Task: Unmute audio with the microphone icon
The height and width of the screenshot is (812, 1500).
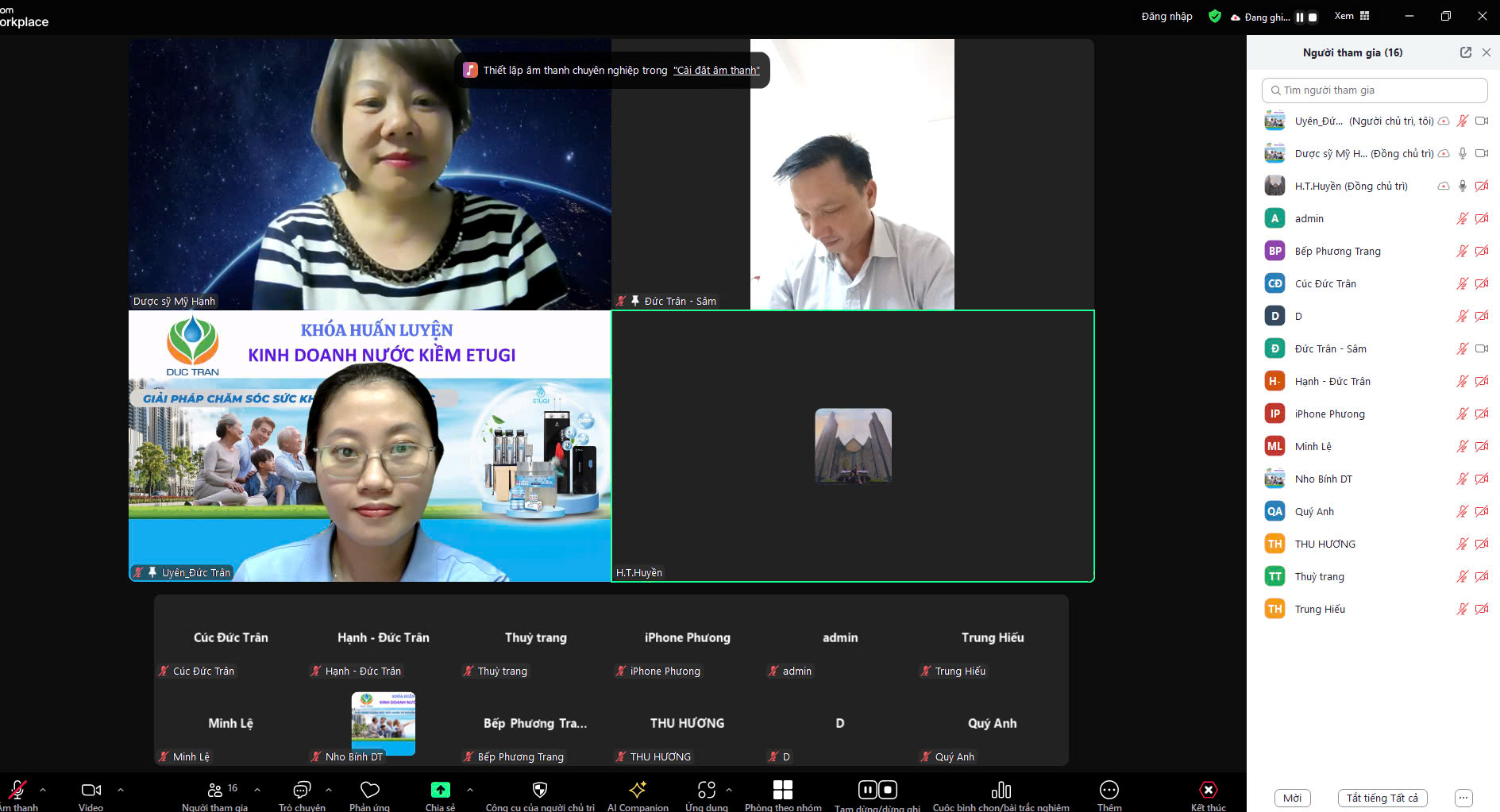Action: pos(17,790)
